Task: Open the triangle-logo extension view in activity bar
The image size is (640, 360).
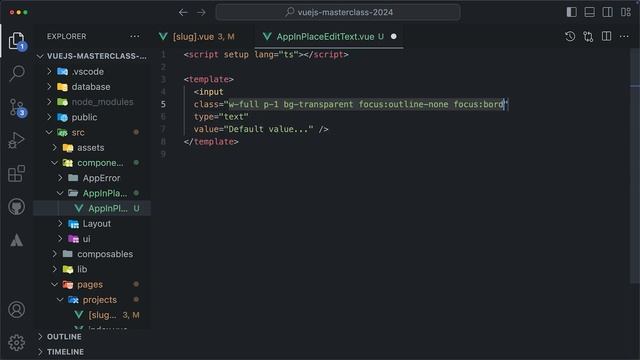Action: [x=16, y=240]
